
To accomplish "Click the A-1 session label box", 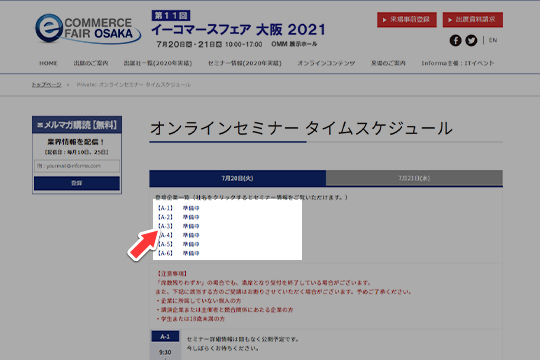I will coord(165,337).
